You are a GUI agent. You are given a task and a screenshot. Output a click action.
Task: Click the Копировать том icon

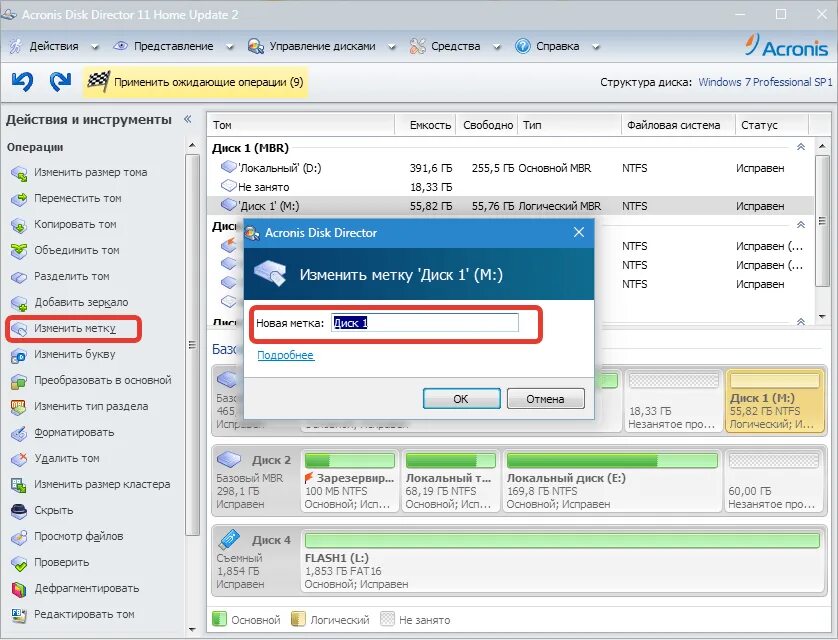19,225
